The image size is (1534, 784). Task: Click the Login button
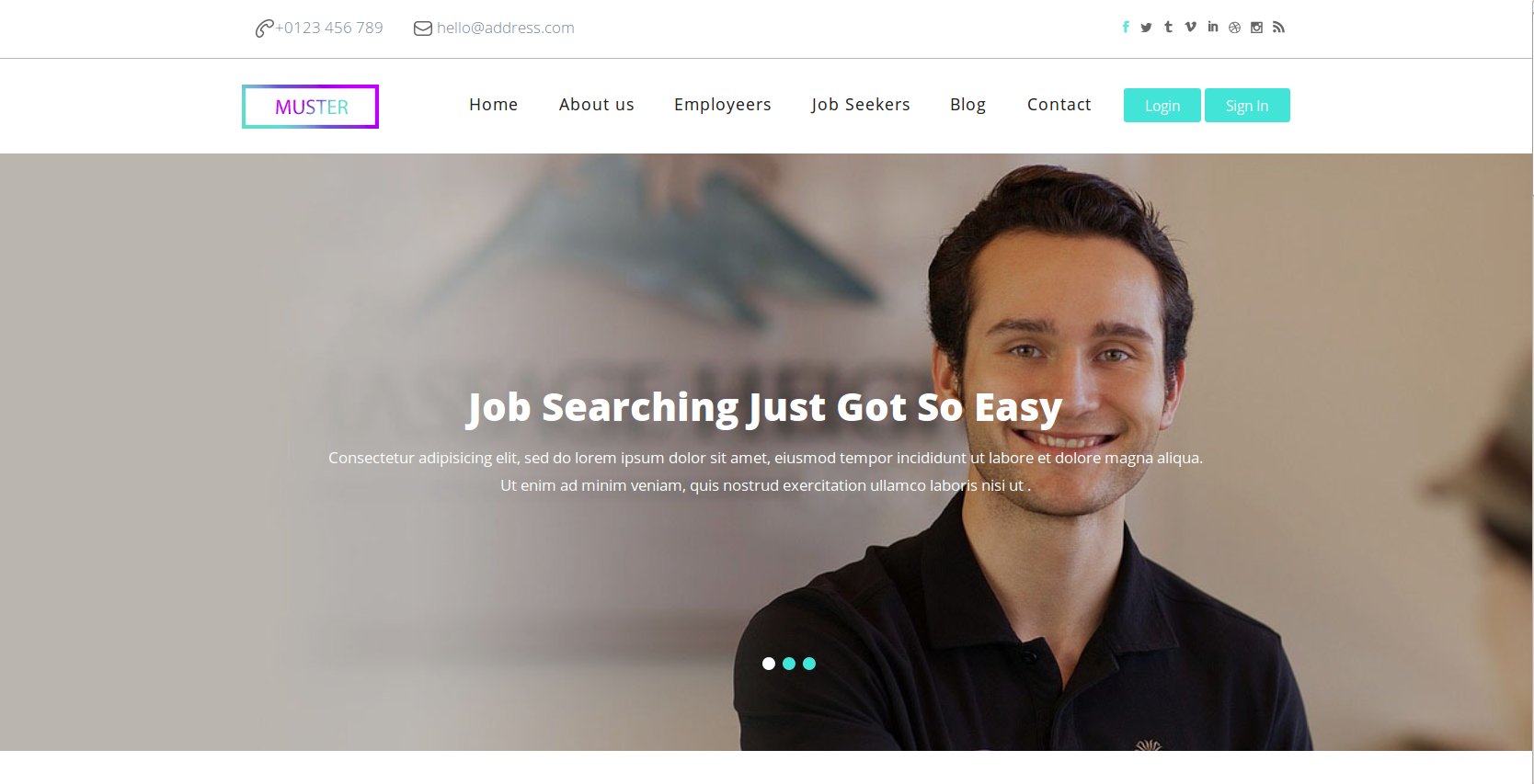pyautogui.click(x=1162, y=106)
